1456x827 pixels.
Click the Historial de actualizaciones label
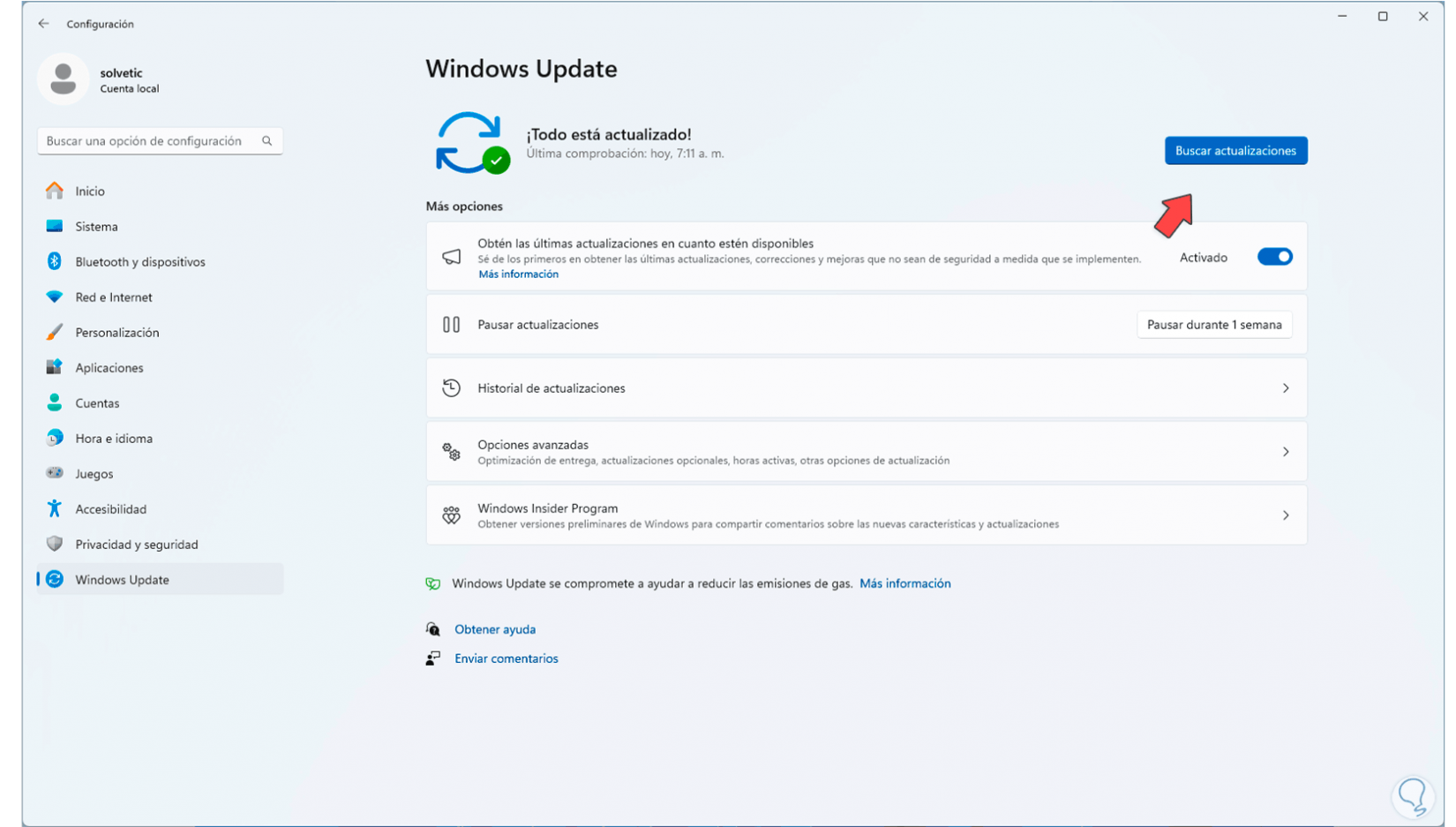pos(552,388)
